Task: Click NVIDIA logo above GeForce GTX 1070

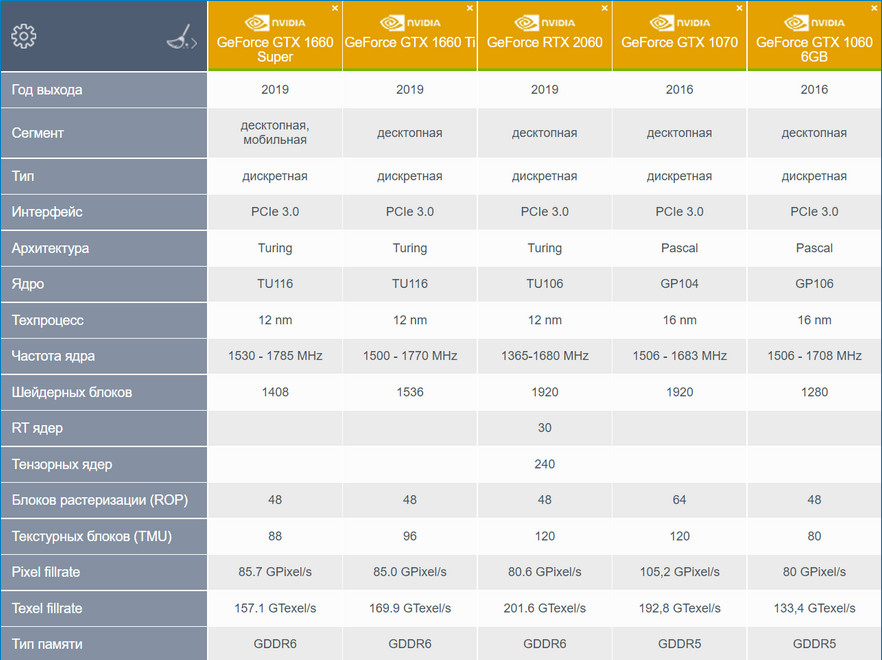Action: (679, 22)
